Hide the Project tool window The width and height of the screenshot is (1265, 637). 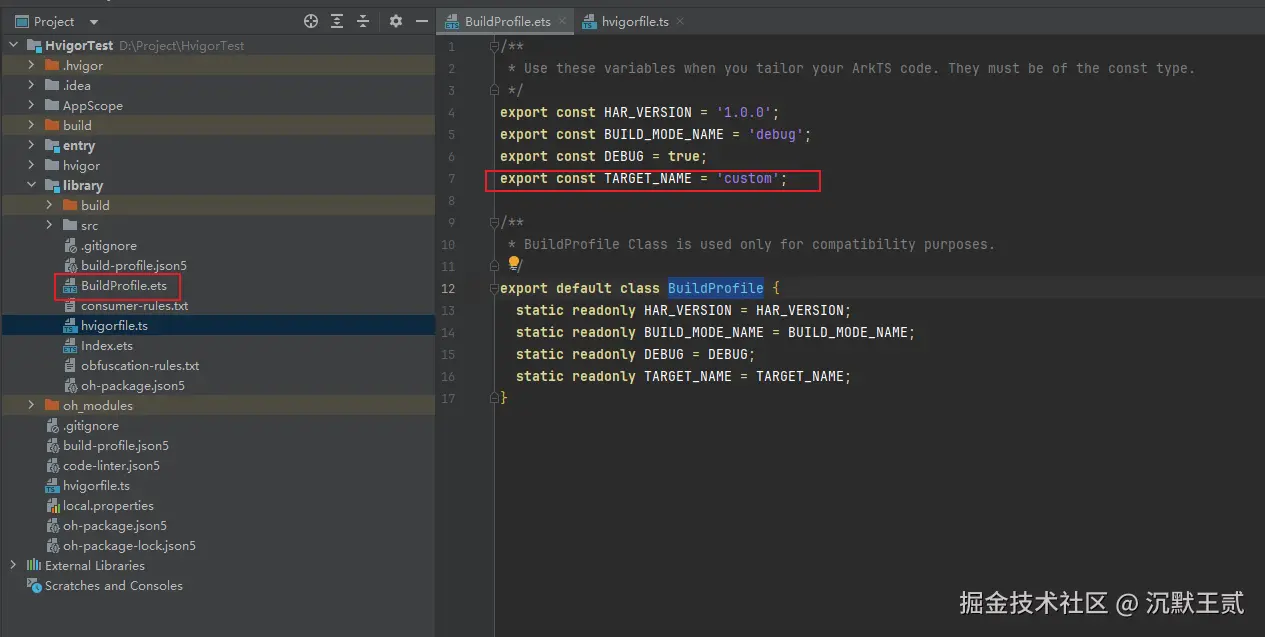pos(421,21)
